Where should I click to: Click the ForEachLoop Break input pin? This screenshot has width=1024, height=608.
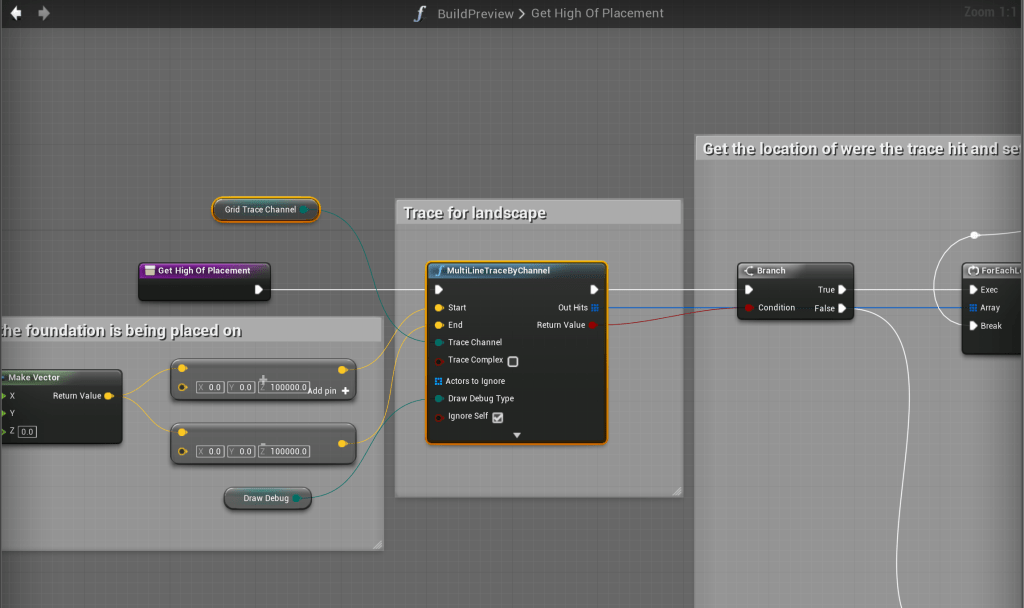coord(974,325)
